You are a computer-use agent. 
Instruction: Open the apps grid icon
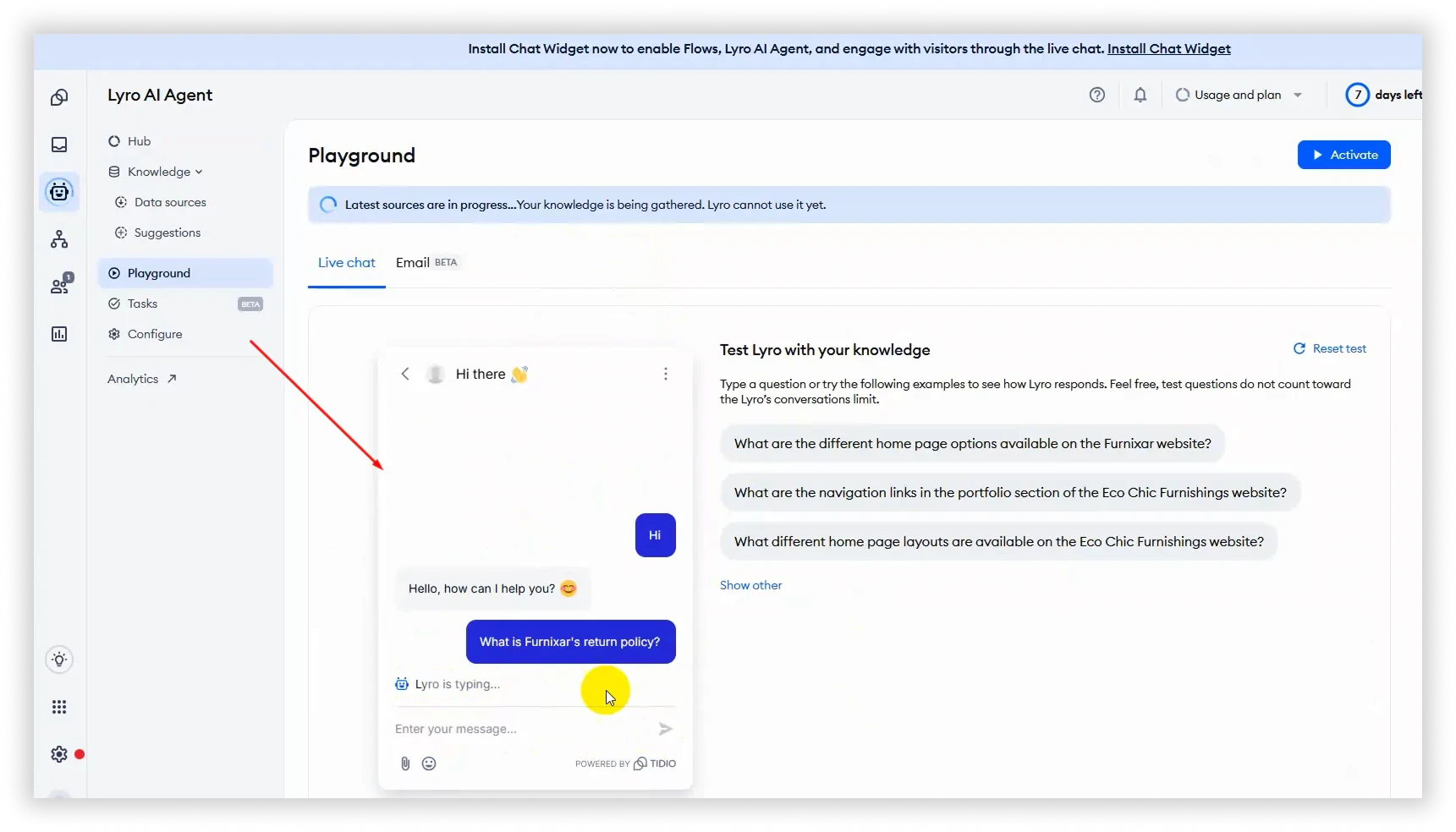(59, 707)
